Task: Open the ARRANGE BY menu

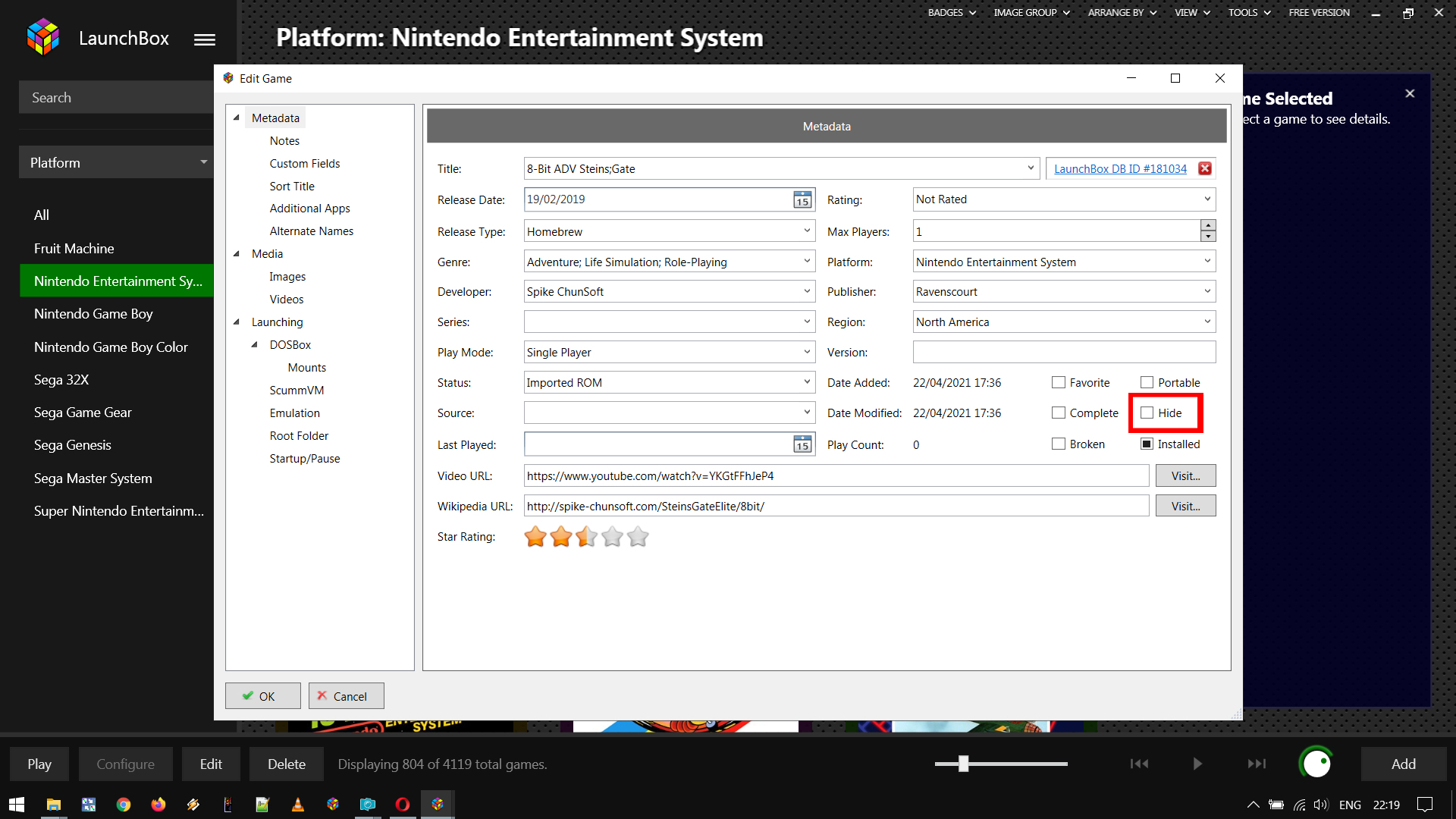Action: [x=1122, y=12]
